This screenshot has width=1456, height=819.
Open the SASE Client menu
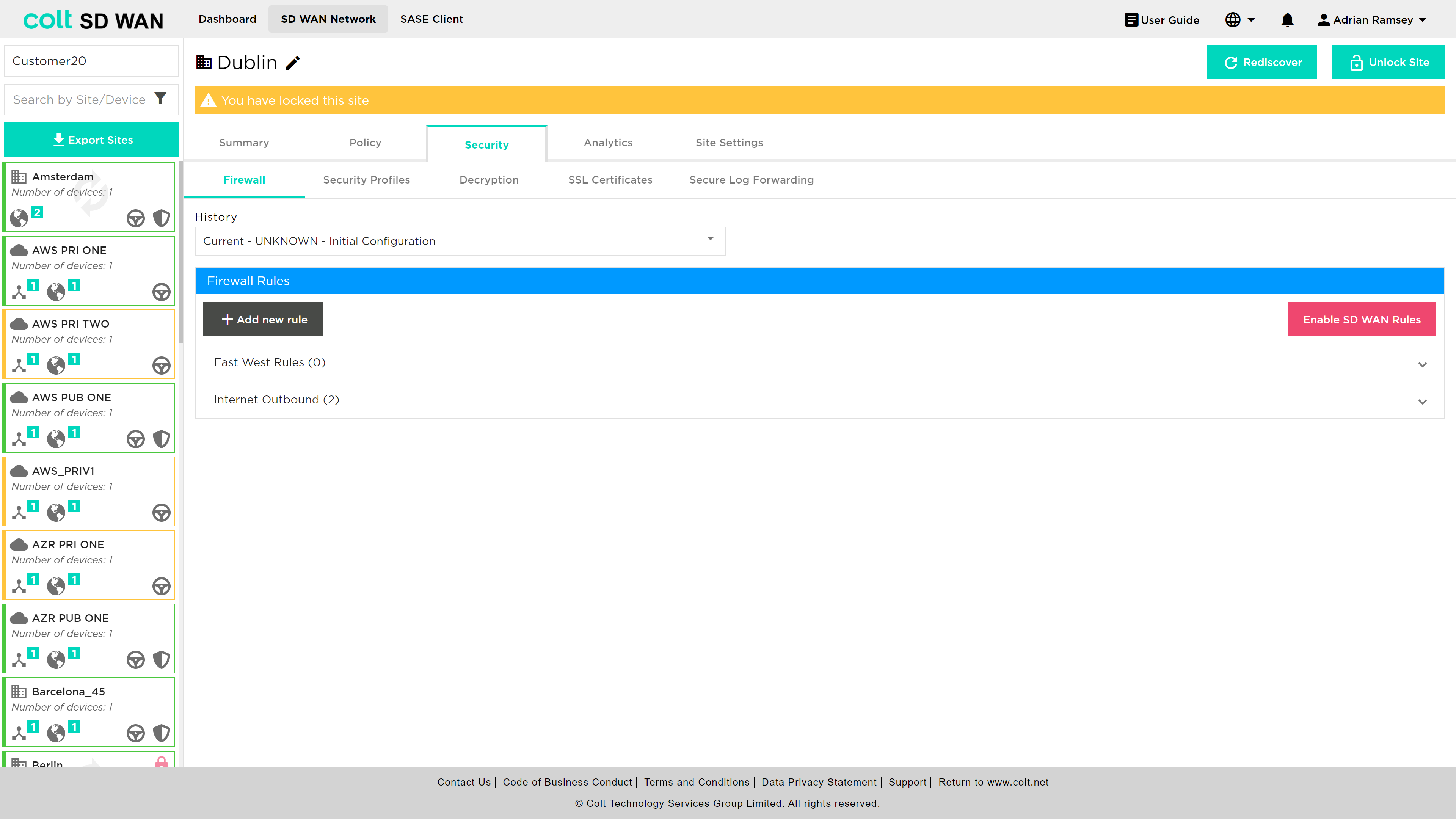point(432,19)
